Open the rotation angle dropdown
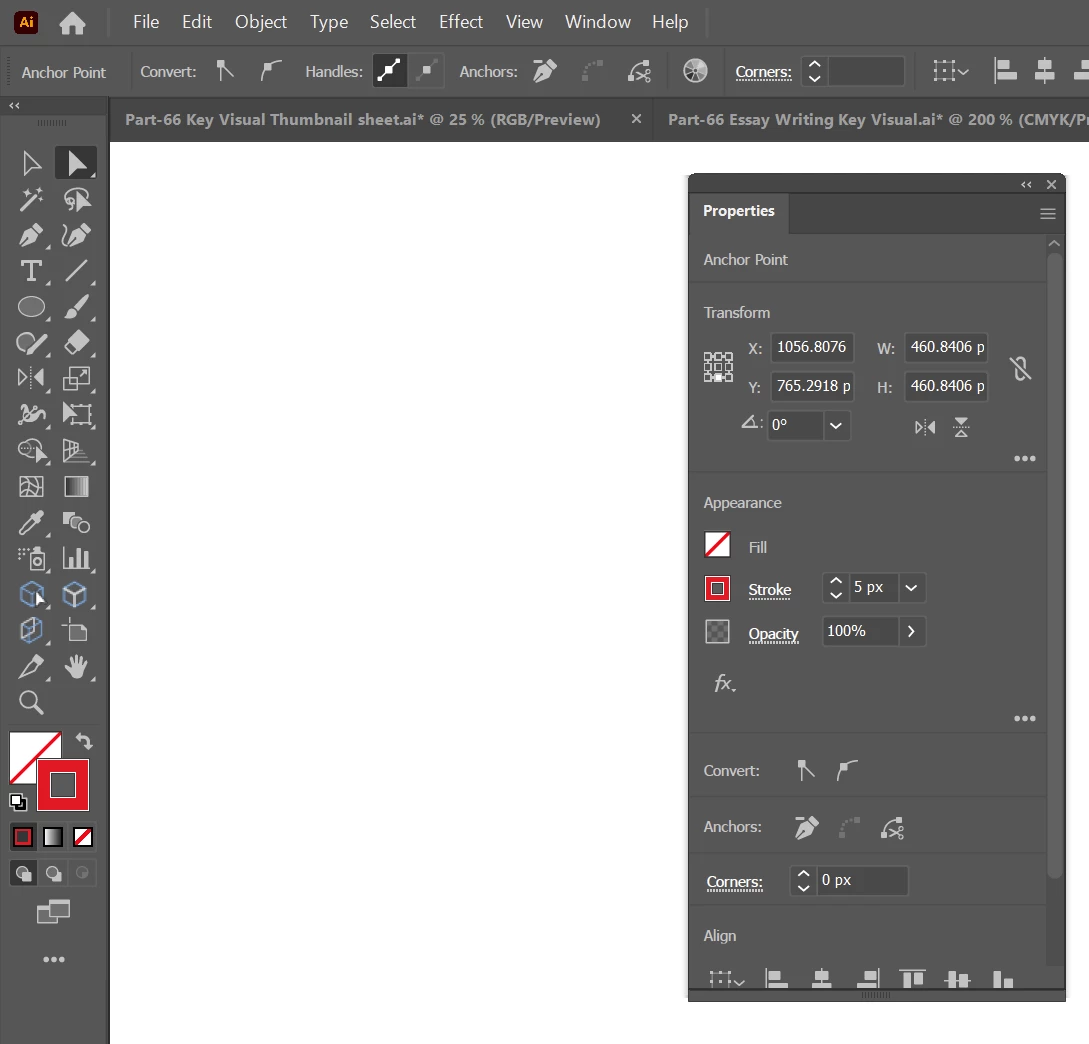 point(836,425)
